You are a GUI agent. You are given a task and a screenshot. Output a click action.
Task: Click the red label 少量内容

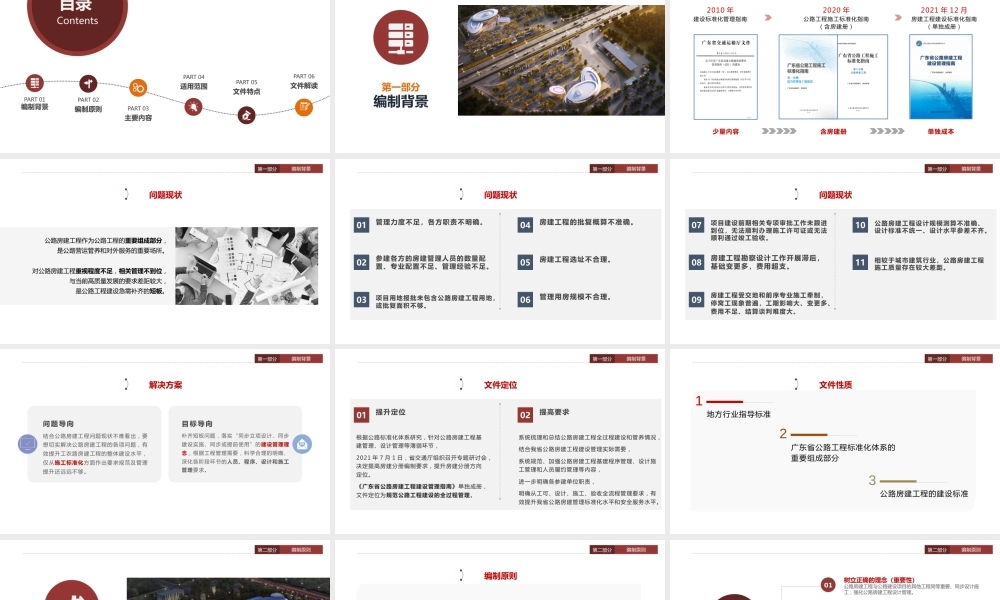coord(726,131)
